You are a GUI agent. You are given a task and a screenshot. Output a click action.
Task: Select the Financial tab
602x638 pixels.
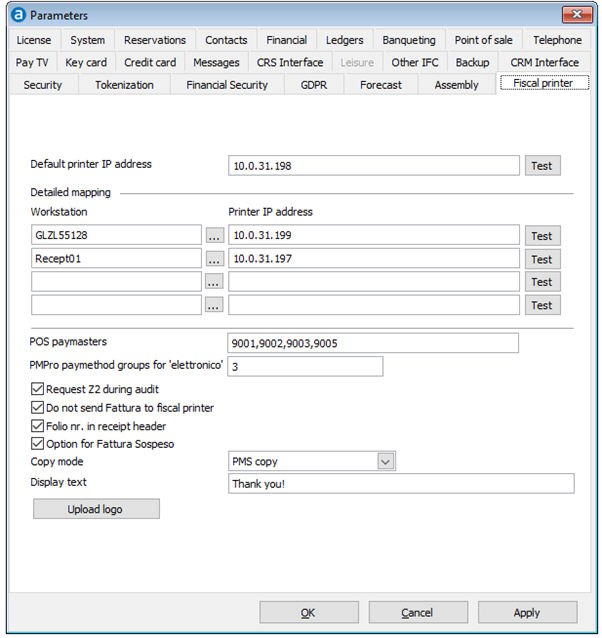tap(286, 40)
